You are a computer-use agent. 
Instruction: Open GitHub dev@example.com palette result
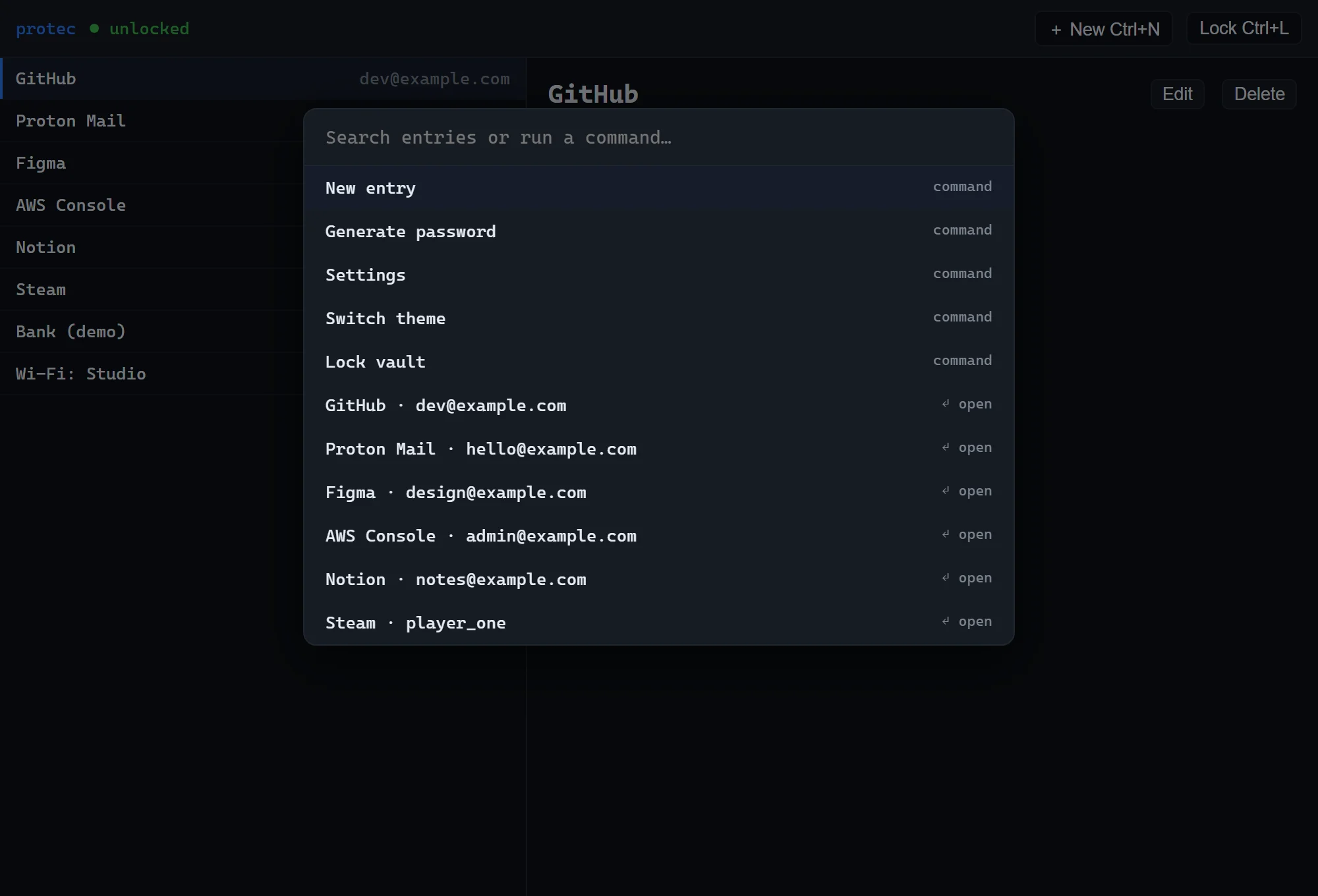pyautogui.click(x=658, y=405)
